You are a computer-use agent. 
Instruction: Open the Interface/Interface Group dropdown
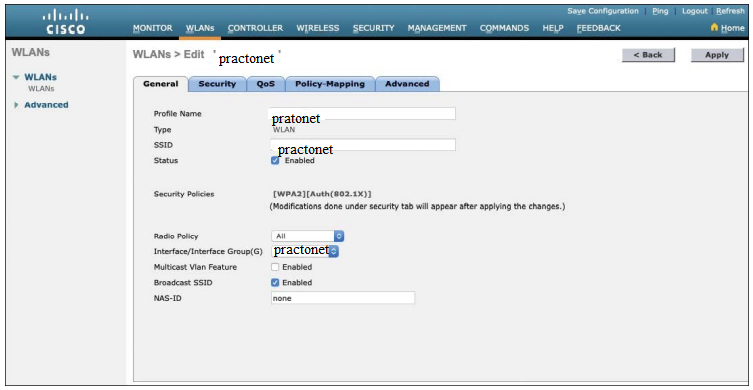(305, 251)
